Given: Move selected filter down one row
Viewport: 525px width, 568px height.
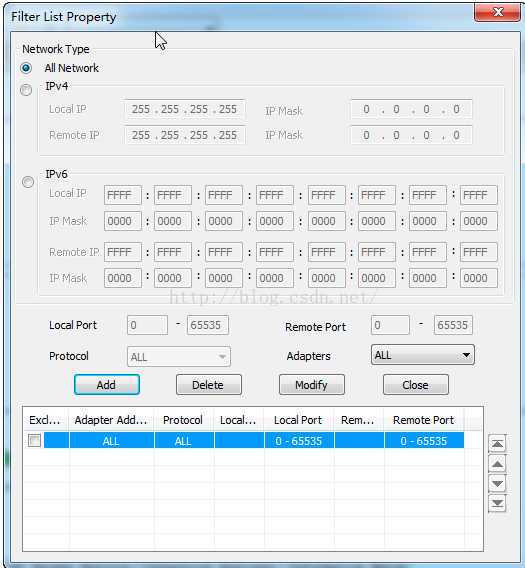Looking at the screenshot, I should click(x=497, y=483).
